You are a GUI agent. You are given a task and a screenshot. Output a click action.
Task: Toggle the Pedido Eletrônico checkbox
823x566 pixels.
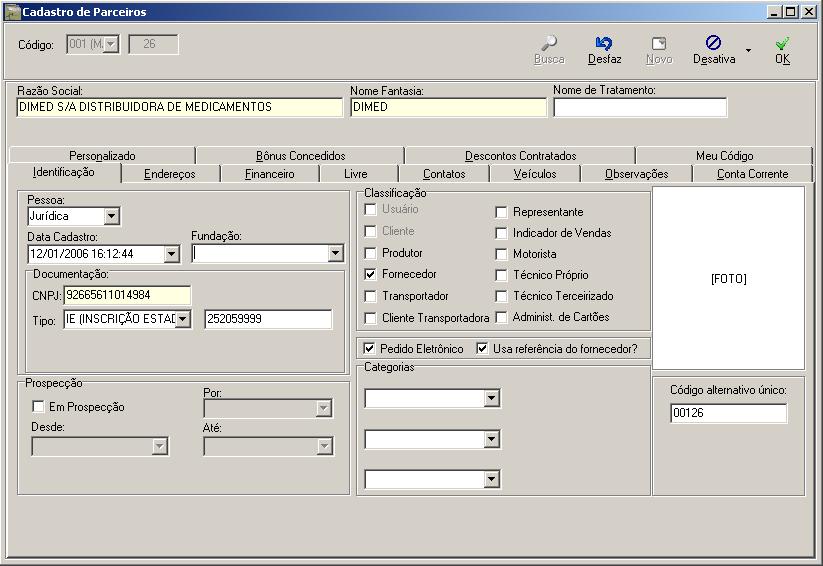369,349
